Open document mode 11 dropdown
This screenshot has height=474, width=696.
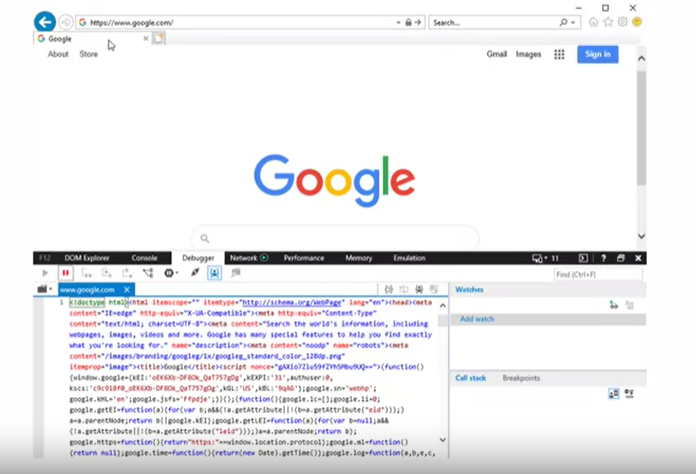546,258
